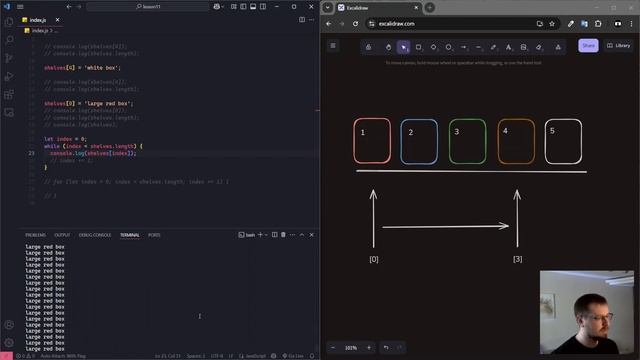Select the Hand panning tool in Excalidraw
Screen dimensions: 640x360
388,47
